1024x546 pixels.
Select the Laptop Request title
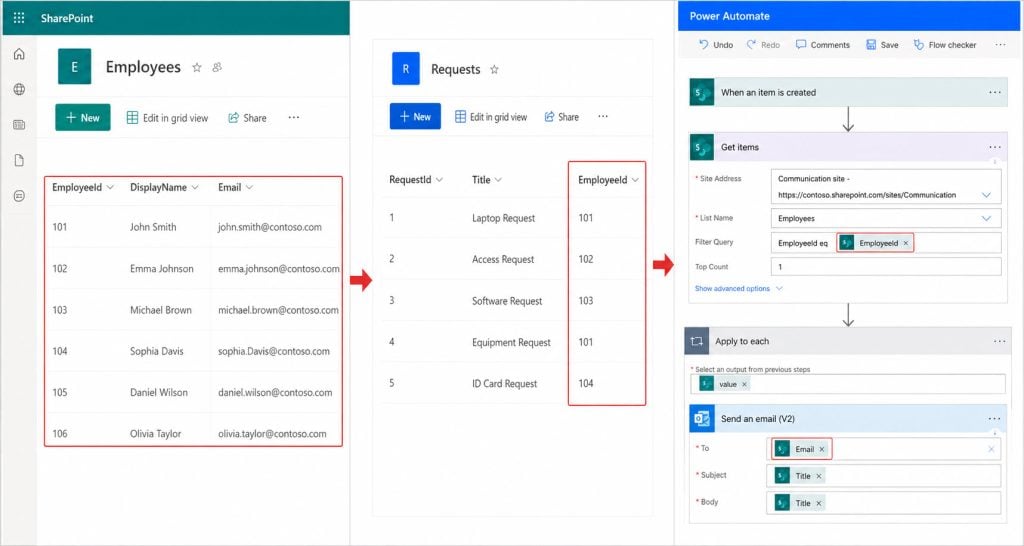point(504,218)
